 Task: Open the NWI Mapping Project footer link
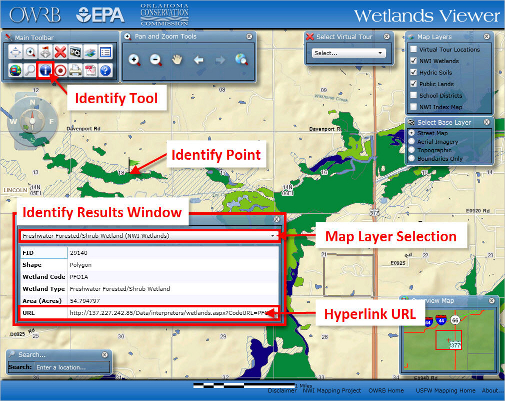332,390
